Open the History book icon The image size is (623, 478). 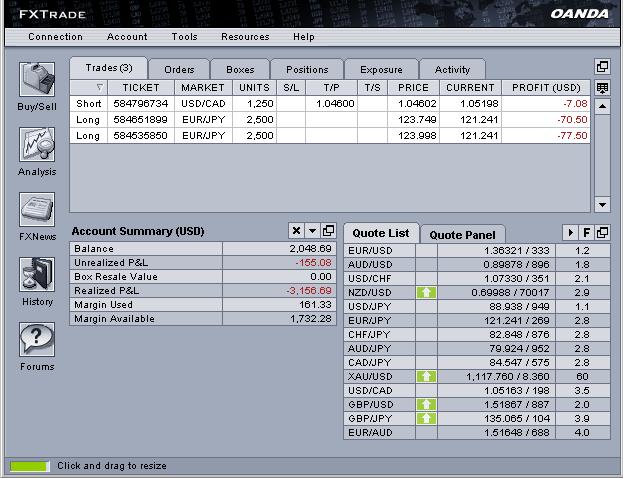(37, 274)
